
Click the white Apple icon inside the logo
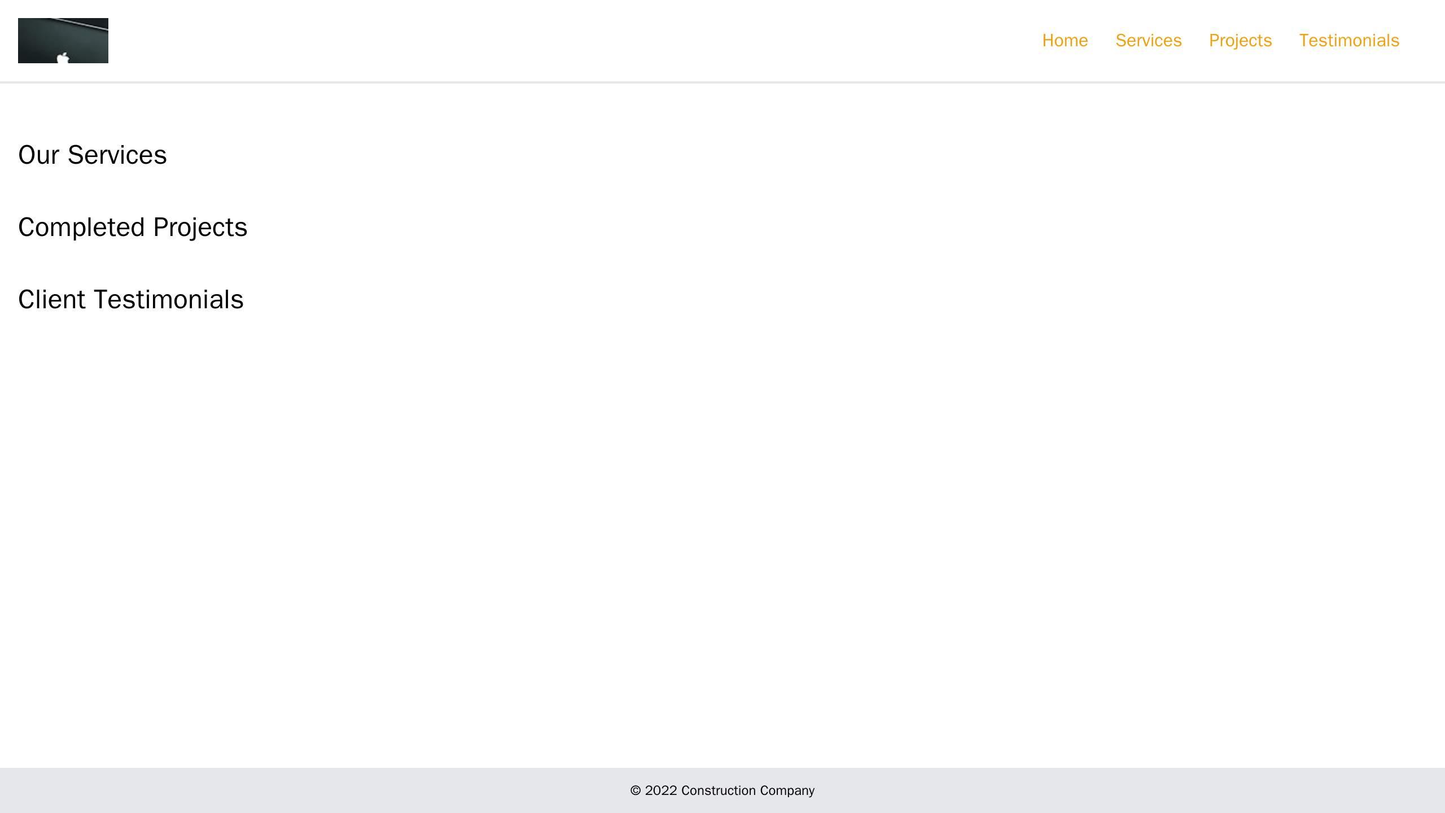pyautogui.click(x=63, y=58)
